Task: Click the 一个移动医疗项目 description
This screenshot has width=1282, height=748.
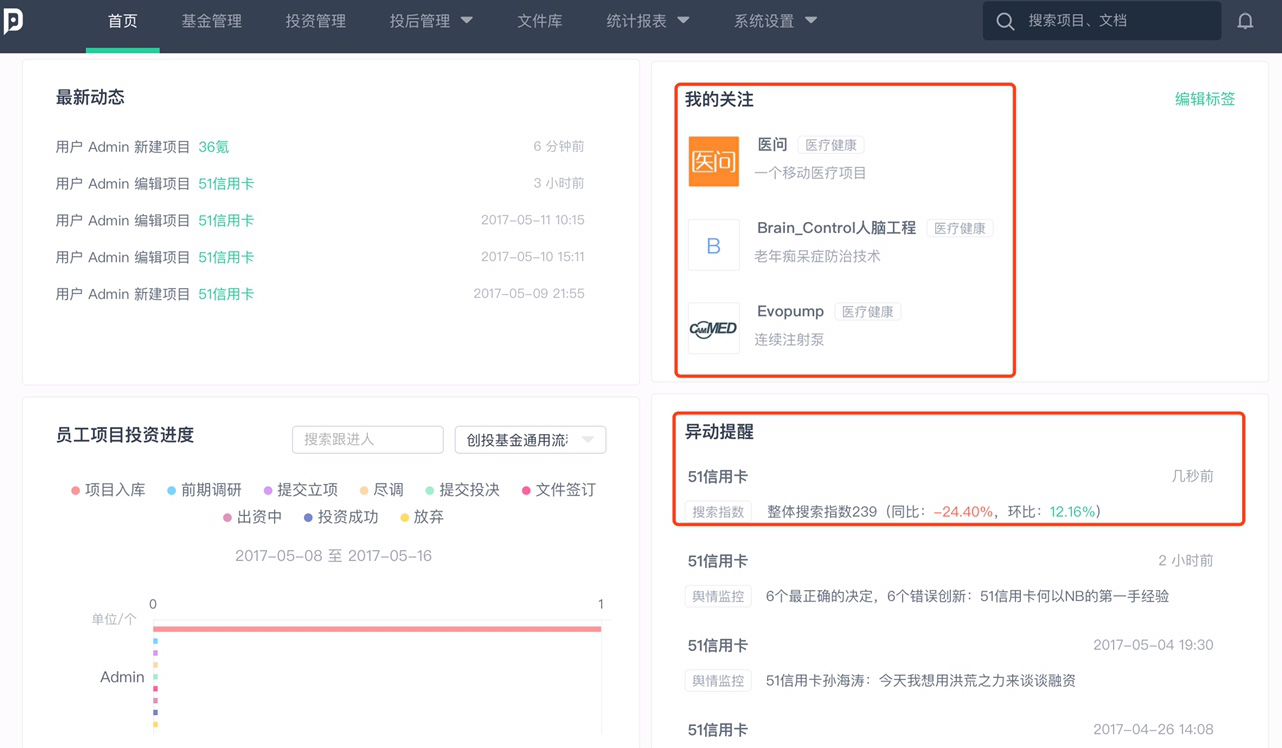Action: (x=810, y=173)
